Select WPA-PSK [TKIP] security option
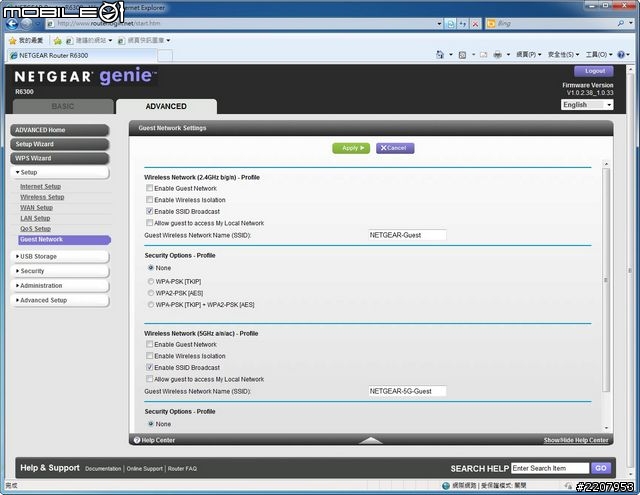This screenshot has width=640, height=495. [151, 281]
